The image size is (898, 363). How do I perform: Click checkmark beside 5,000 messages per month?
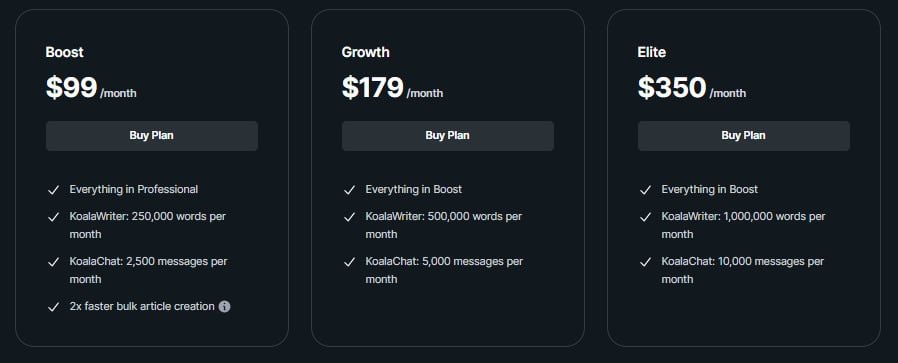click(x=349, y=262)
